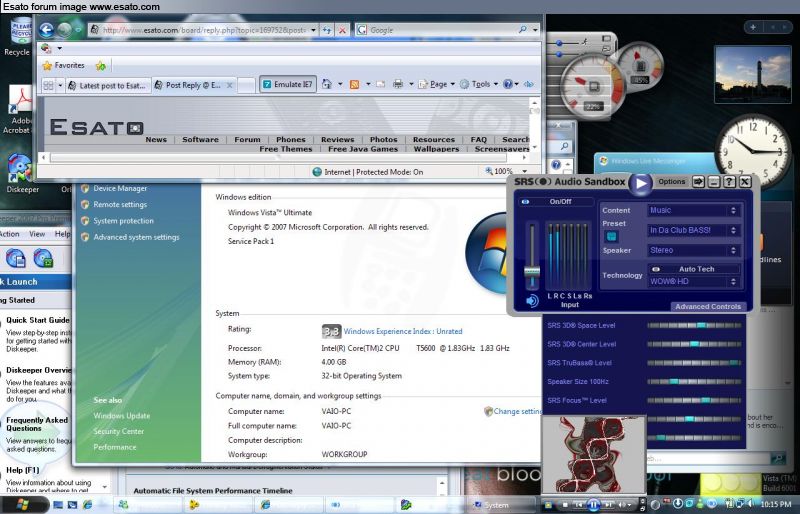
Task: Click the IE address bar URL field
Action: pyautogui.click(x=203, y=30)
